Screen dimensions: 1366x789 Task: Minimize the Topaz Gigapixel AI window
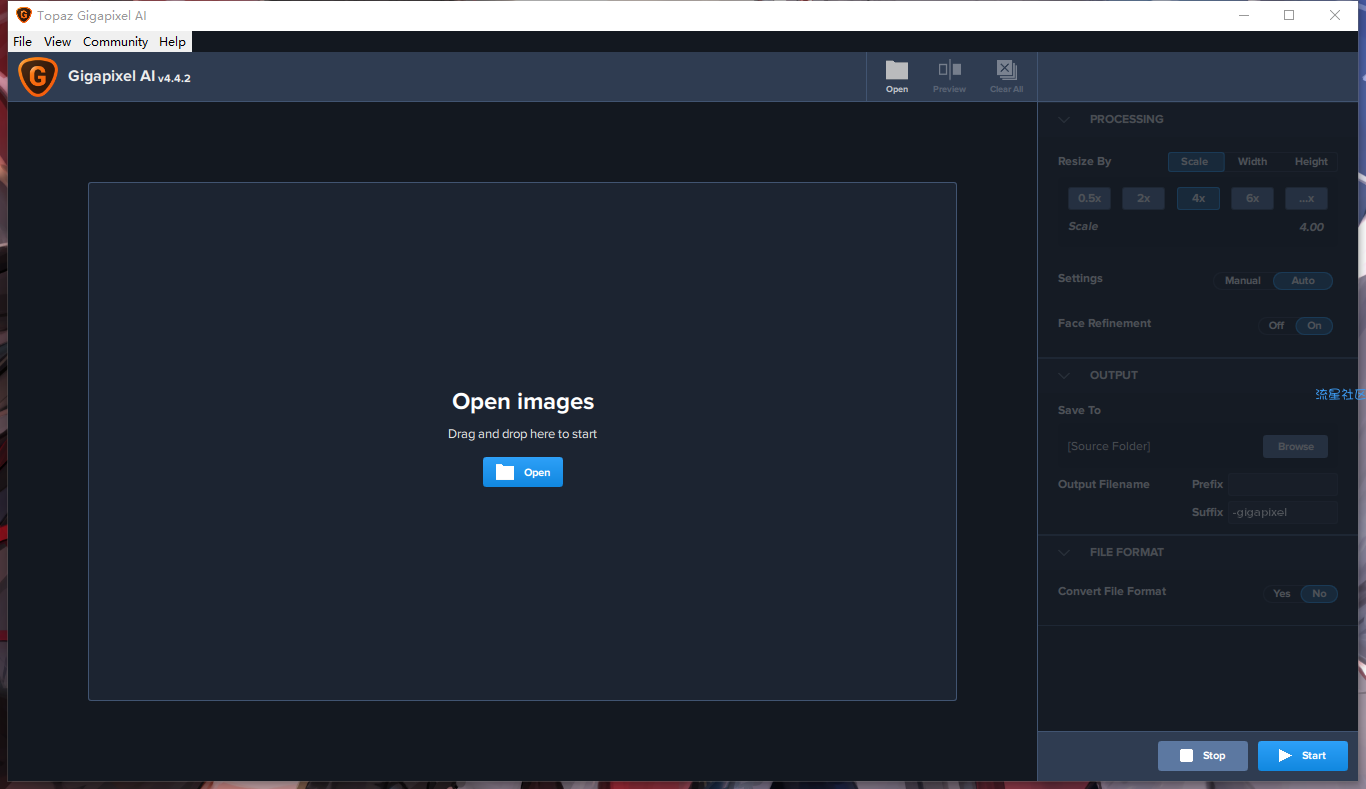click(1244, 15)
